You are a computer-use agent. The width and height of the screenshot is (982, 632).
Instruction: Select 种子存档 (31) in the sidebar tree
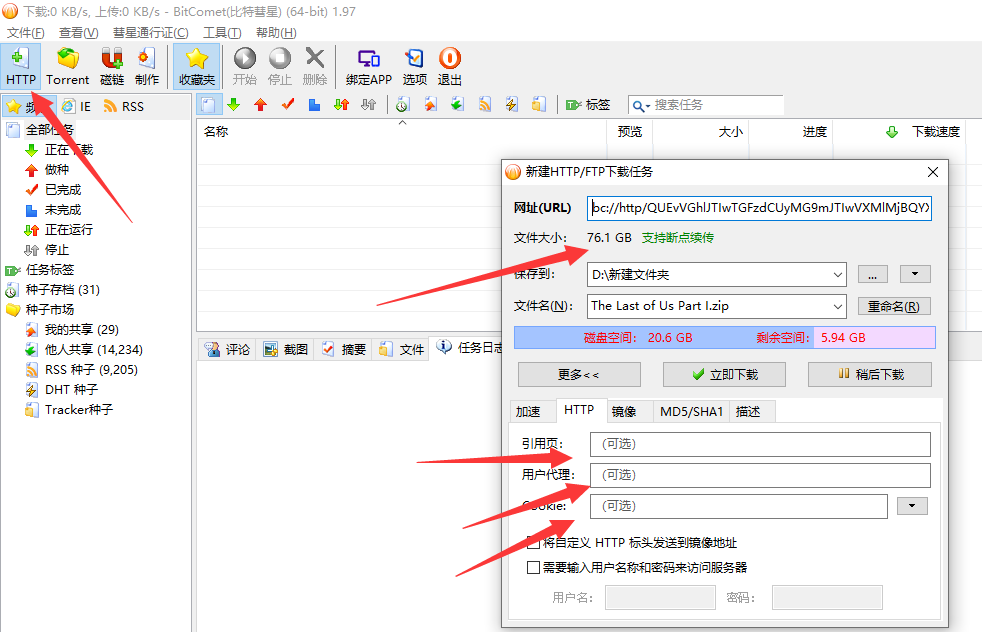53,290
